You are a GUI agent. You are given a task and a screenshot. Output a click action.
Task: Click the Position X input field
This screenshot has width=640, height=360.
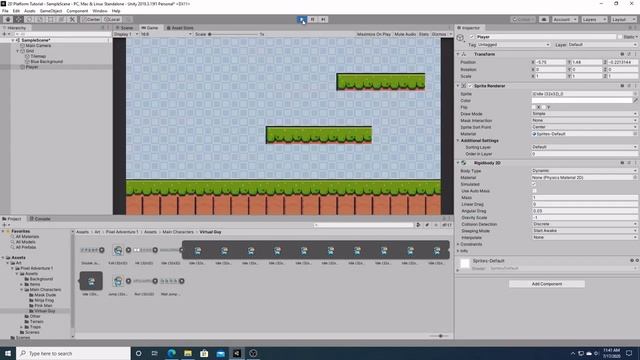click(550, 62)
